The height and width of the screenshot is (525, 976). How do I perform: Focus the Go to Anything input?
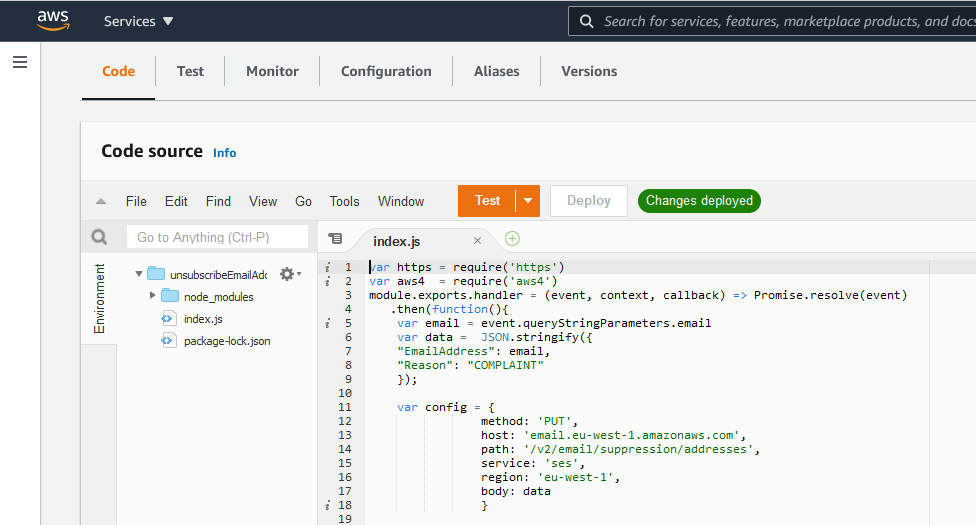tap(217, 237)
